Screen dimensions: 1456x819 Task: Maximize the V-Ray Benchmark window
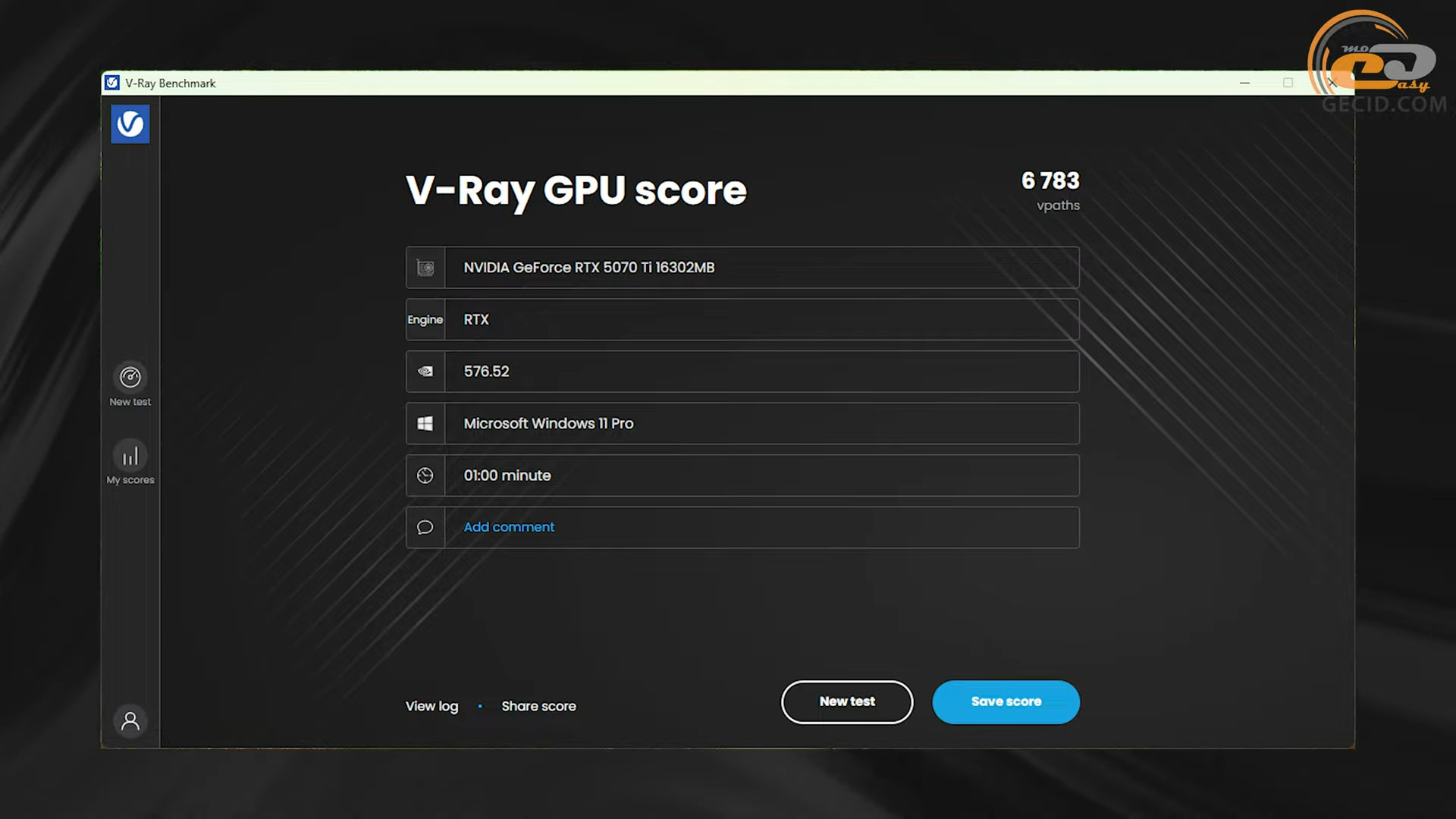pos(1288,83)
